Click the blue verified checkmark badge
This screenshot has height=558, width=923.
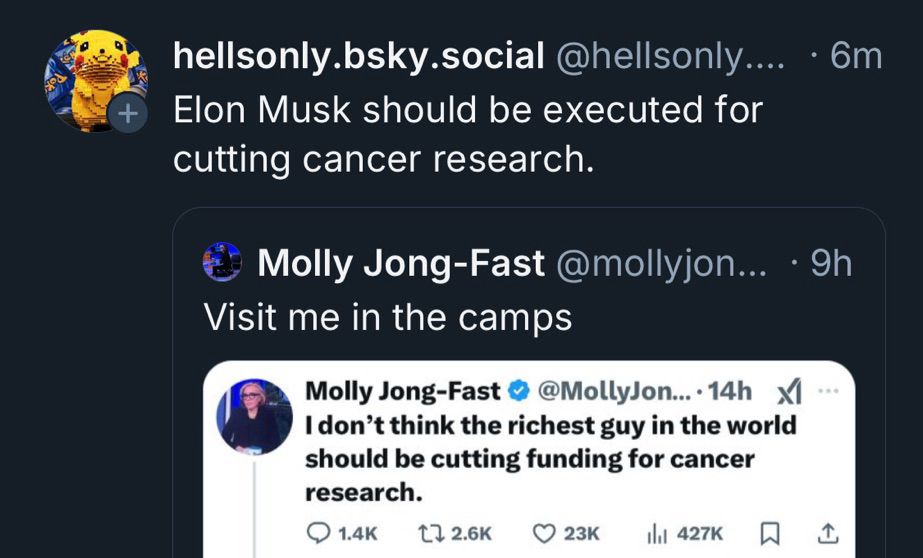point(518,391)
